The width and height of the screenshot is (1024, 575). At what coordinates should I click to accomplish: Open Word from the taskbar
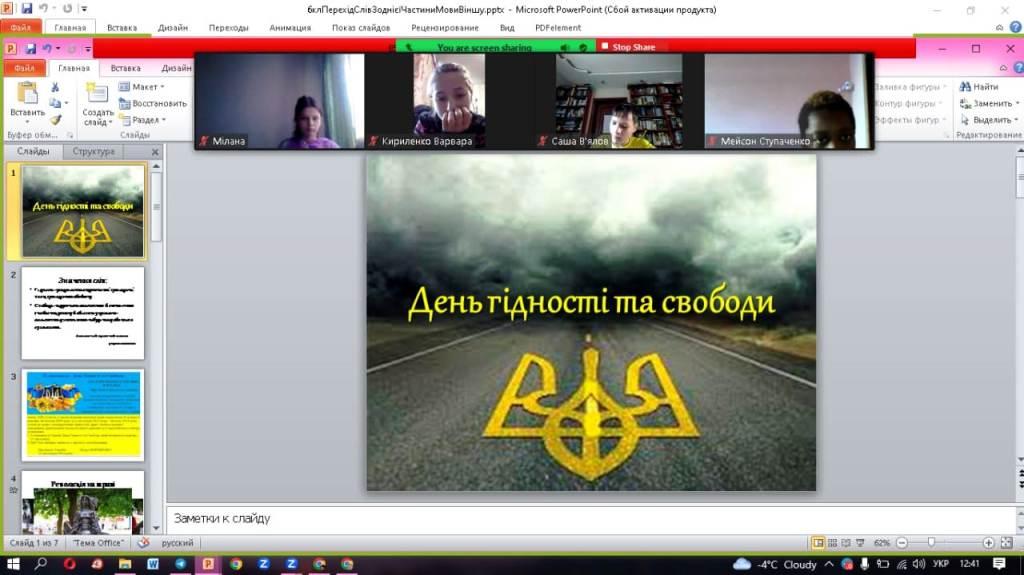point(153,564)
